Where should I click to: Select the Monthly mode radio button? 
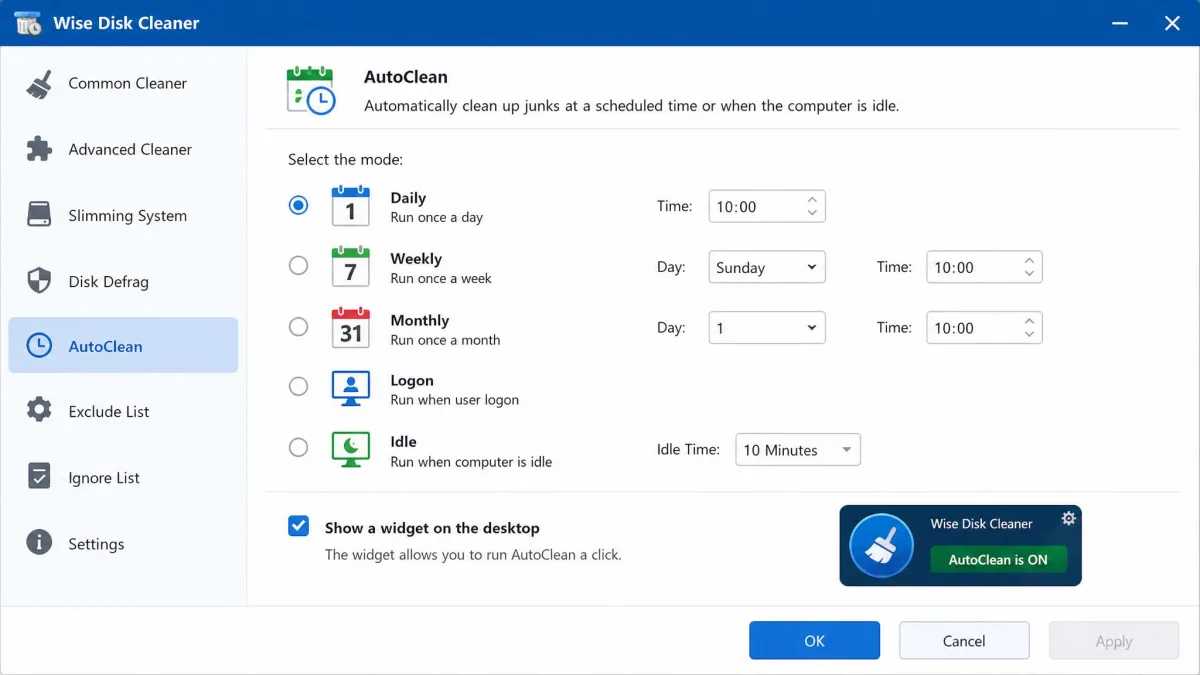[298, 326]
